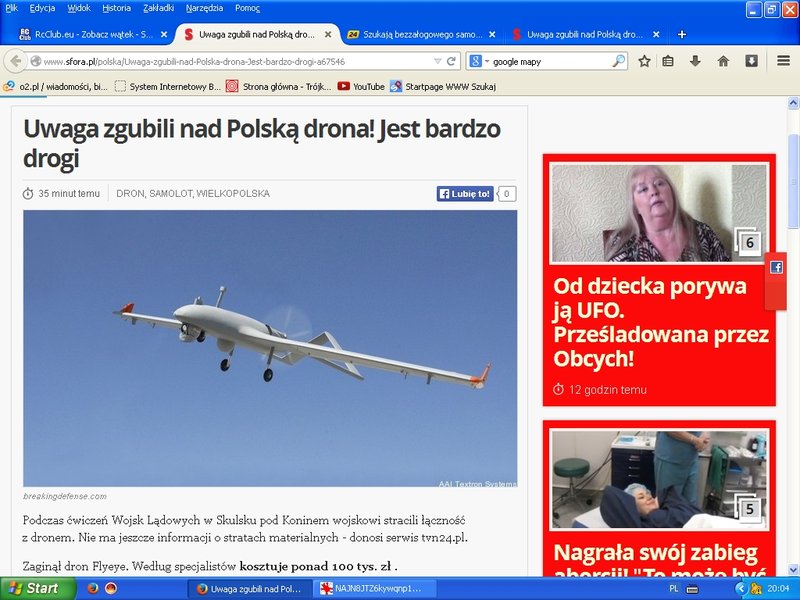The height and width of the screenshot is (600, 800).
Task: Switch to NAJN8JTZ6kywqnp1 taskbar window
Action: (373, 589)
